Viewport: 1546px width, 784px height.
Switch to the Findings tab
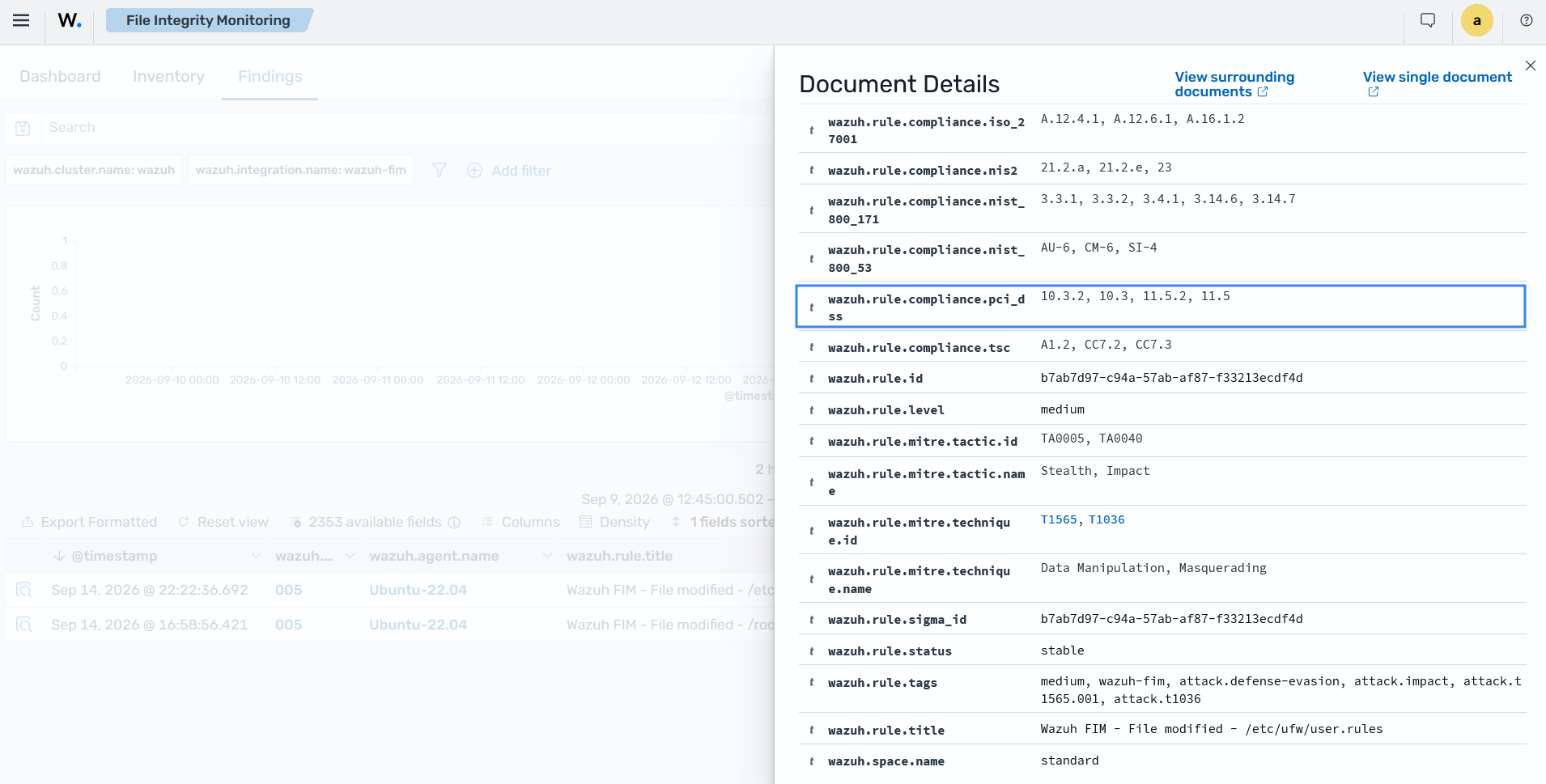point(270,76)
